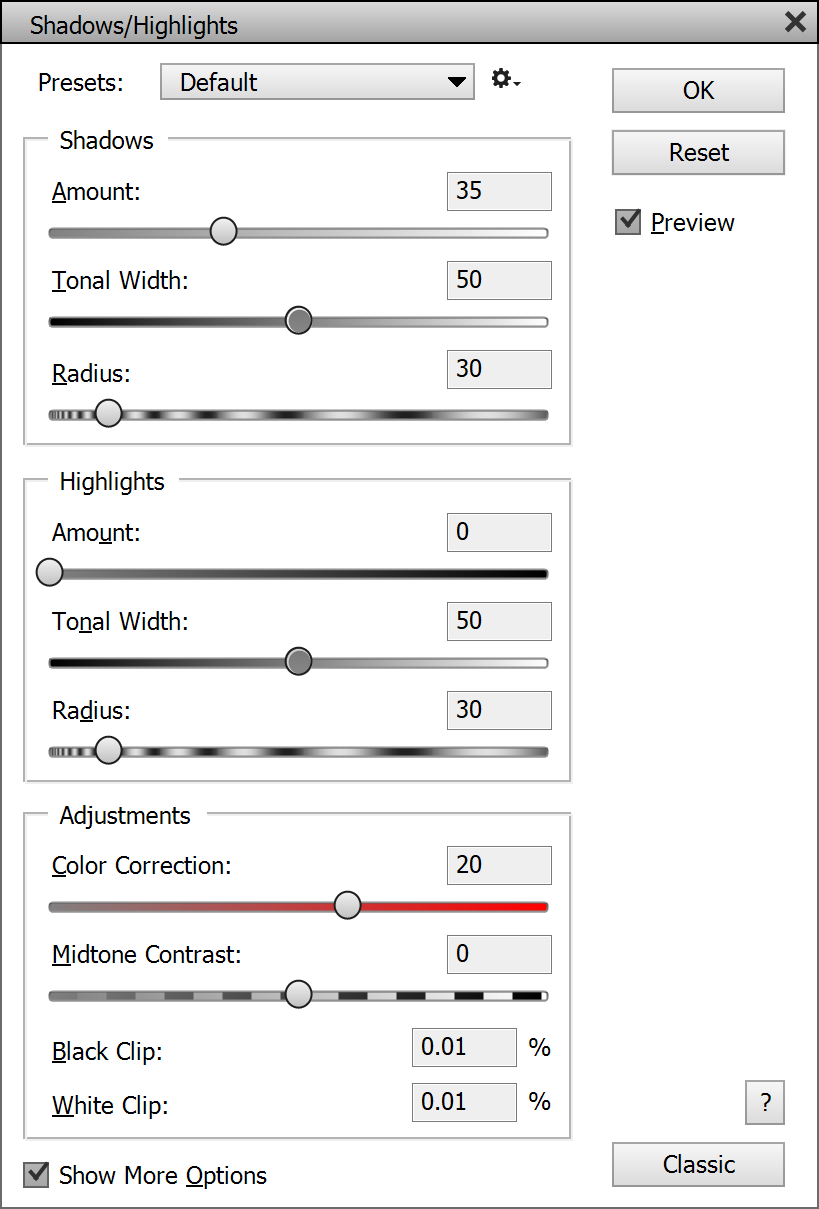Viewport: 819px width, 1209px height.
Task: Focus the White Clip percentage field
Action: [464, 1102]
